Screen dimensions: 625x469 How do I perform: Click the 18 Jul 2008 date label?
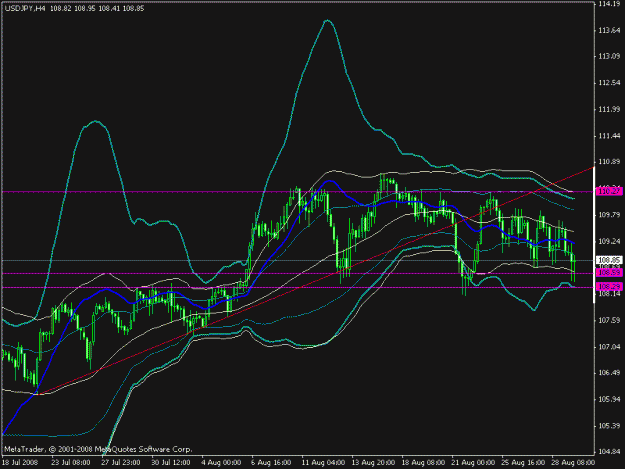tap(20, 463)
